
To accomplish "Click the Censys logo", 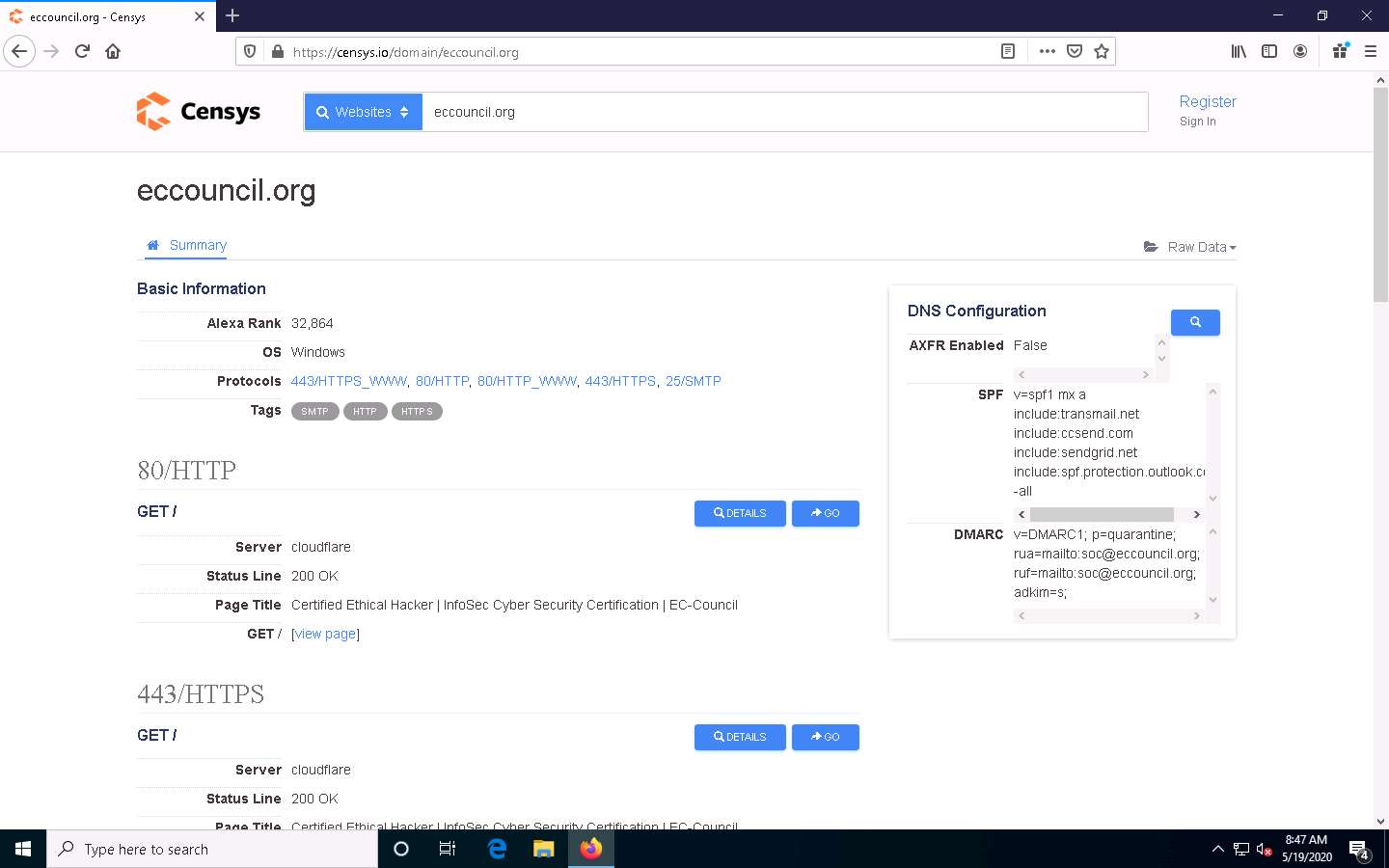I will pyautogui.click(x=199, y=112).
